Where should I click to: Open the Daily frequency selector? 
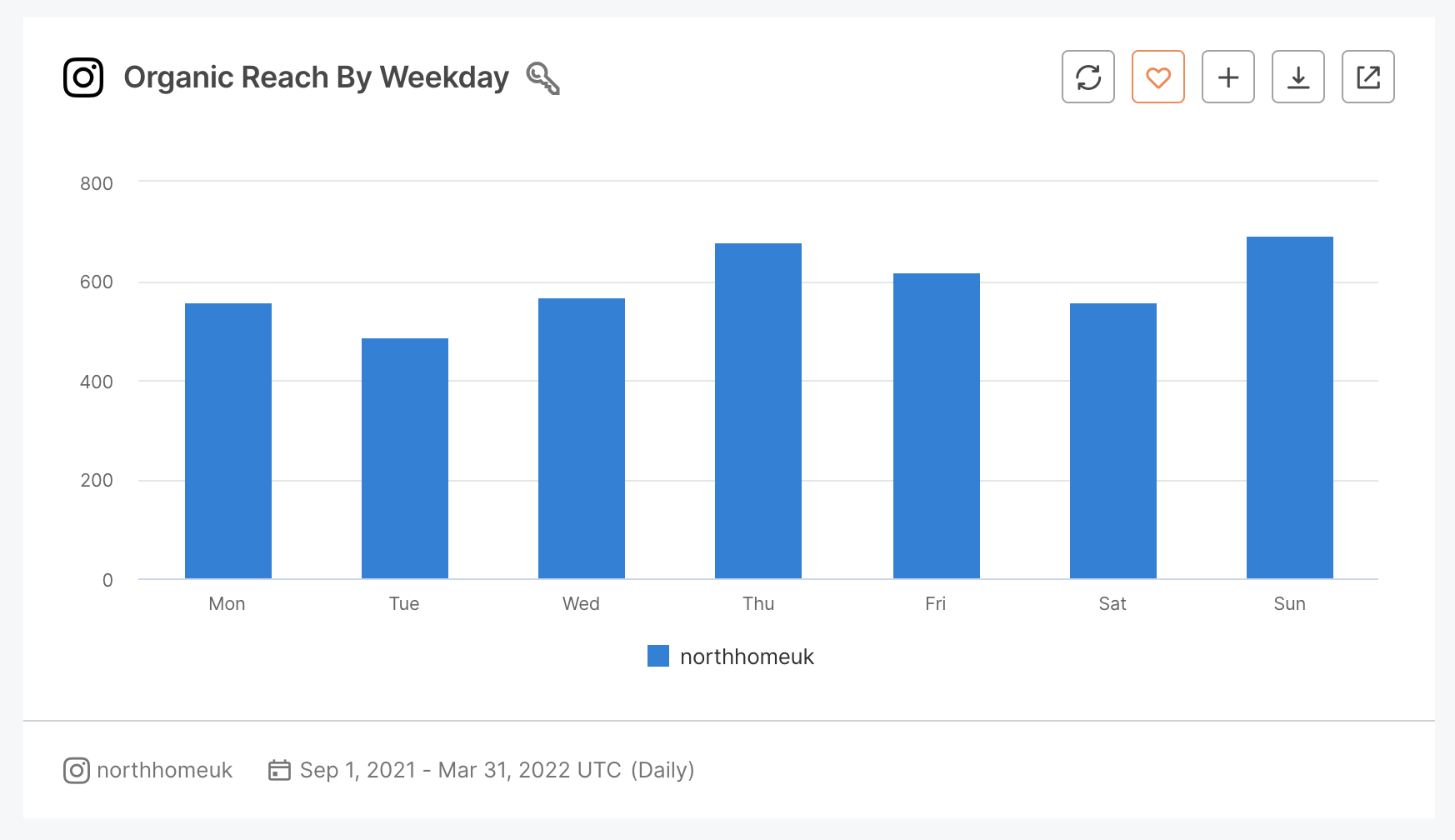664,769
